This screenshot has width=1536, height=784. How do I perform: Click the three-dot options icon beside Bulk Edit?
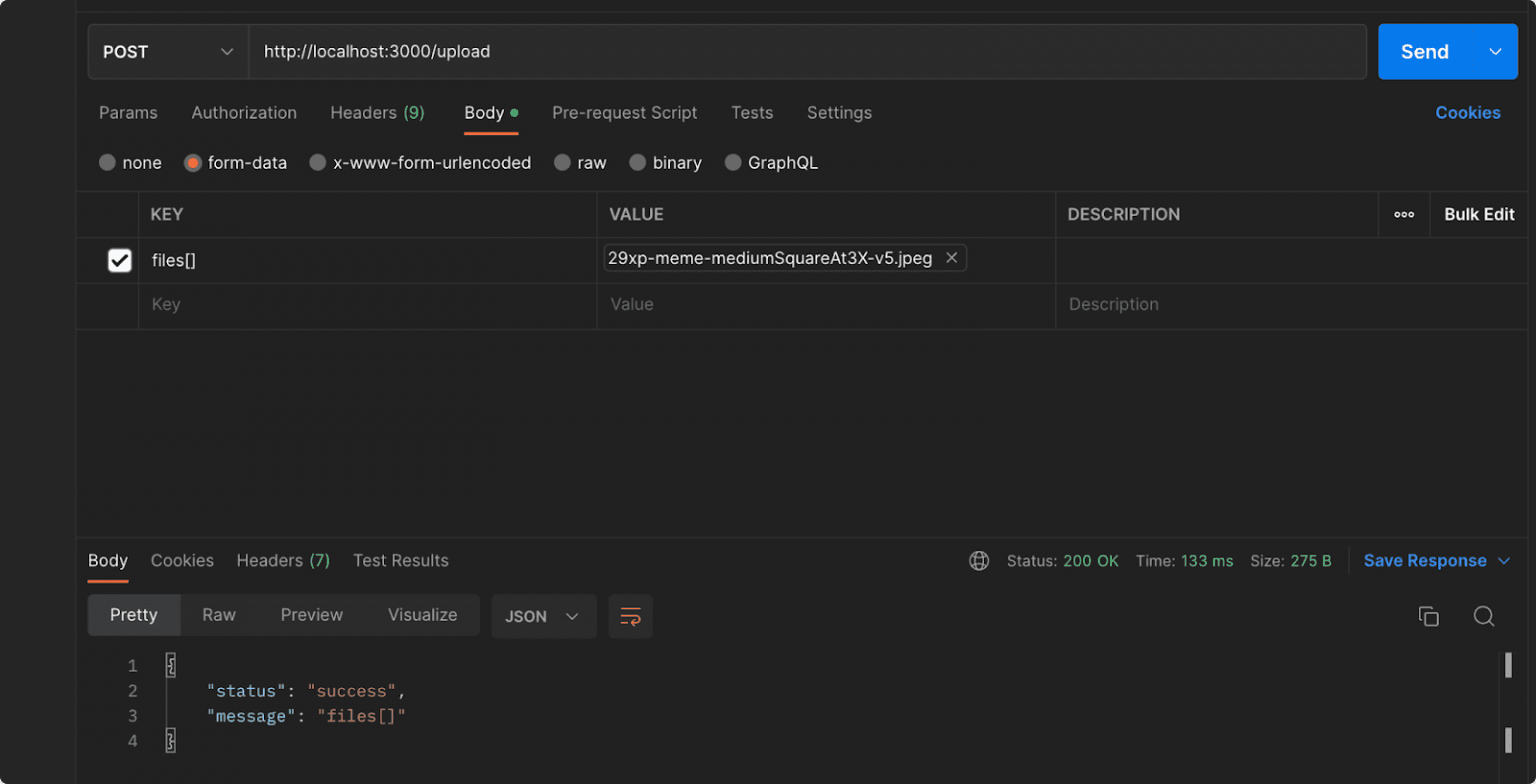click(1404, 214)
